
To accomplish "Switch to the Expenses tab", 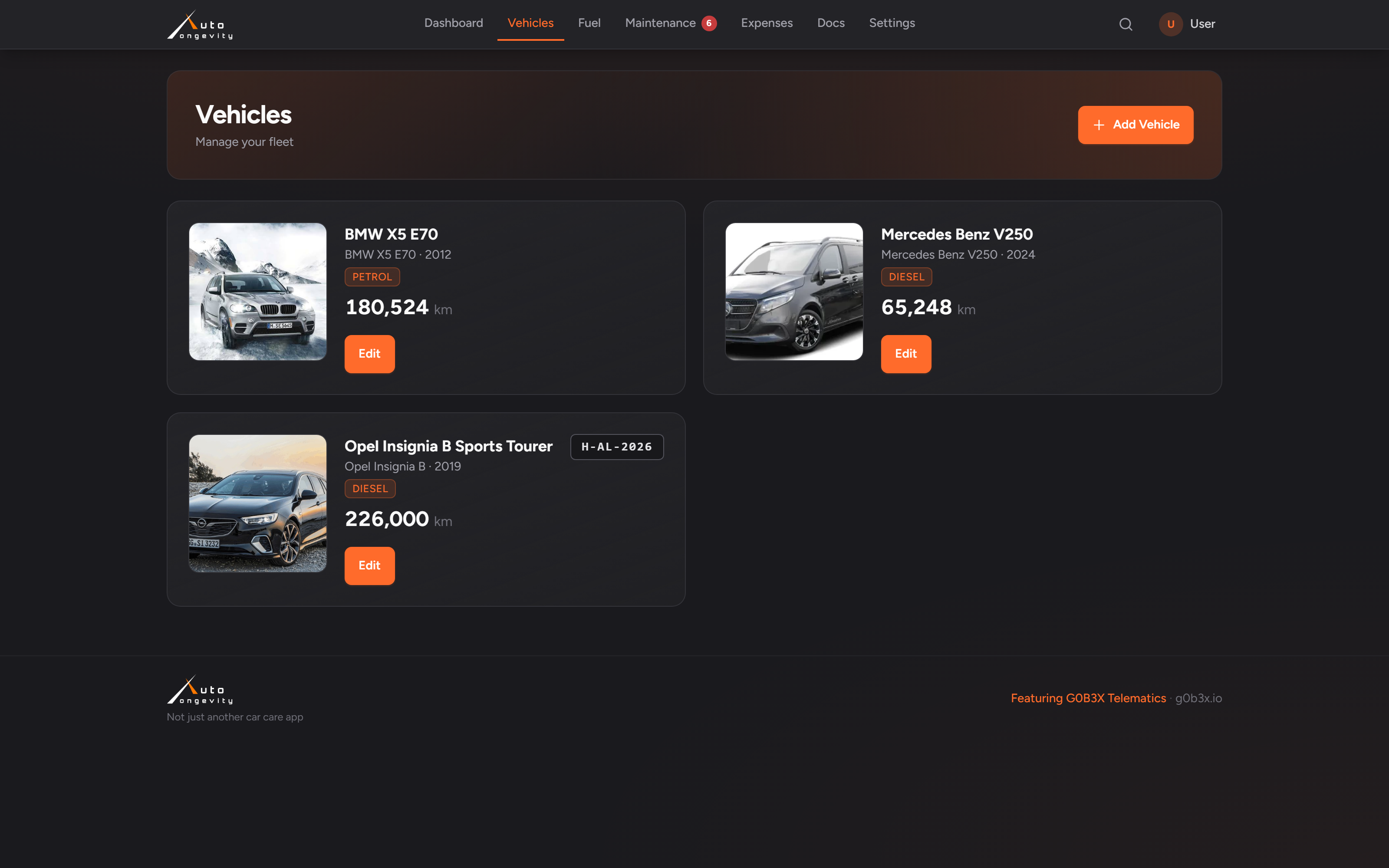I will [766, 23].
